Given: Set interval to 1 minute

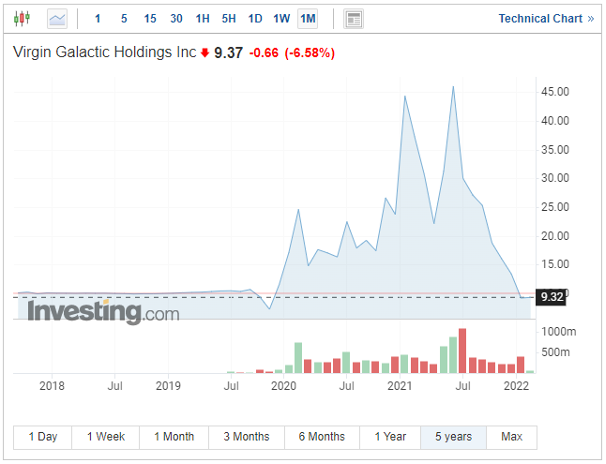Looking at the screenshot, I should click(97, 19).
